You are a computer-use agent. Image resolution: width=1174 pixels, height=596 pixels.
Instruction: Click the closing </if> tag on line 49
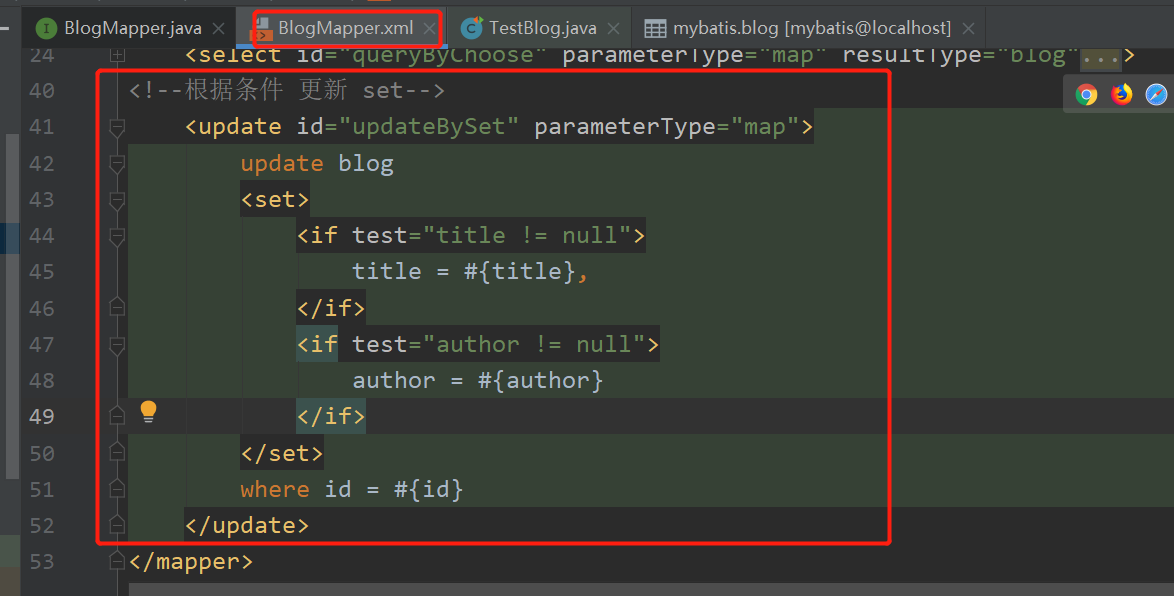tap(331, 416)
